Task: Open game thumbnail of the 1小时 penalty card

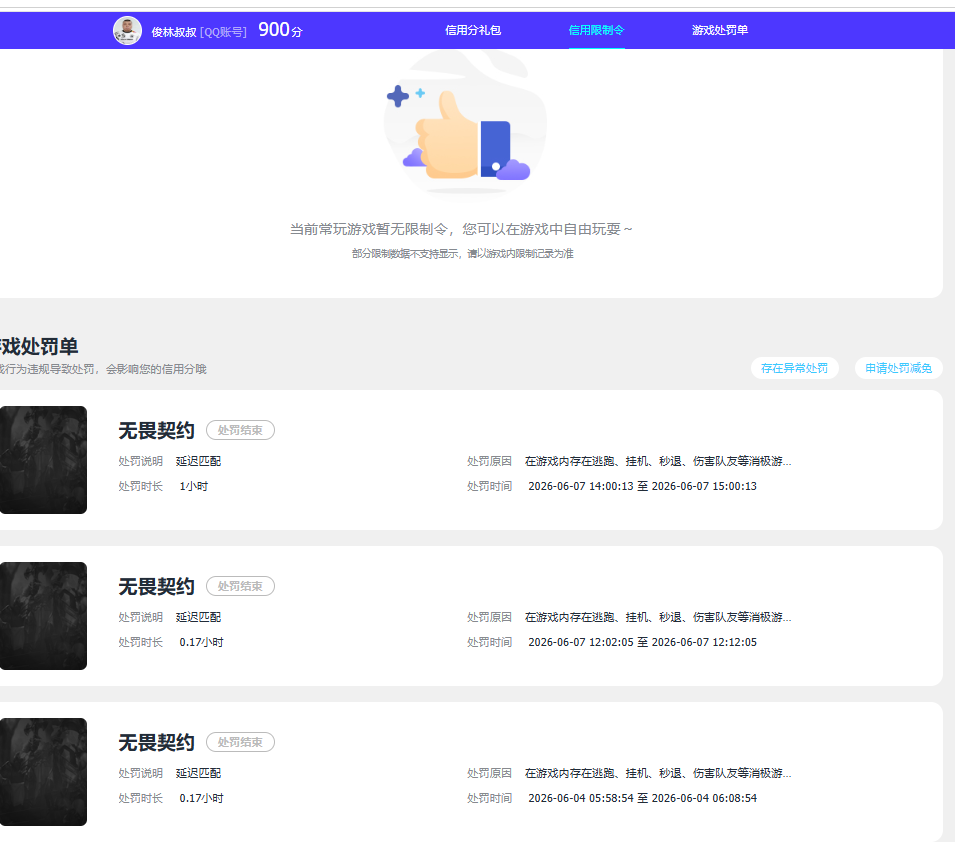Action: click(43, 460)
